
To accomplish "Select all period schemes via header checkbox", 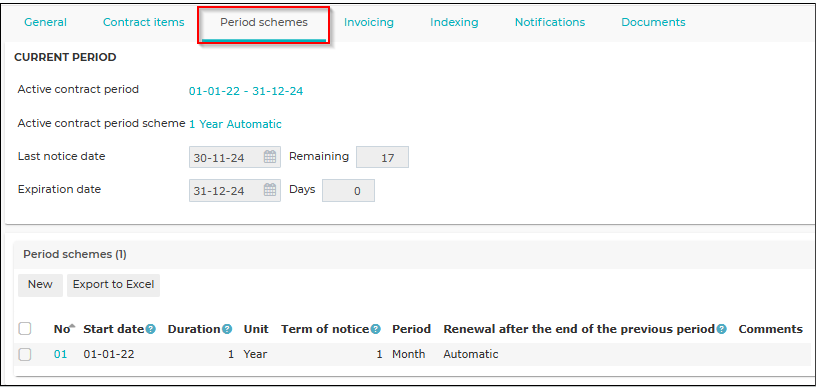I will tap(24, 329).
